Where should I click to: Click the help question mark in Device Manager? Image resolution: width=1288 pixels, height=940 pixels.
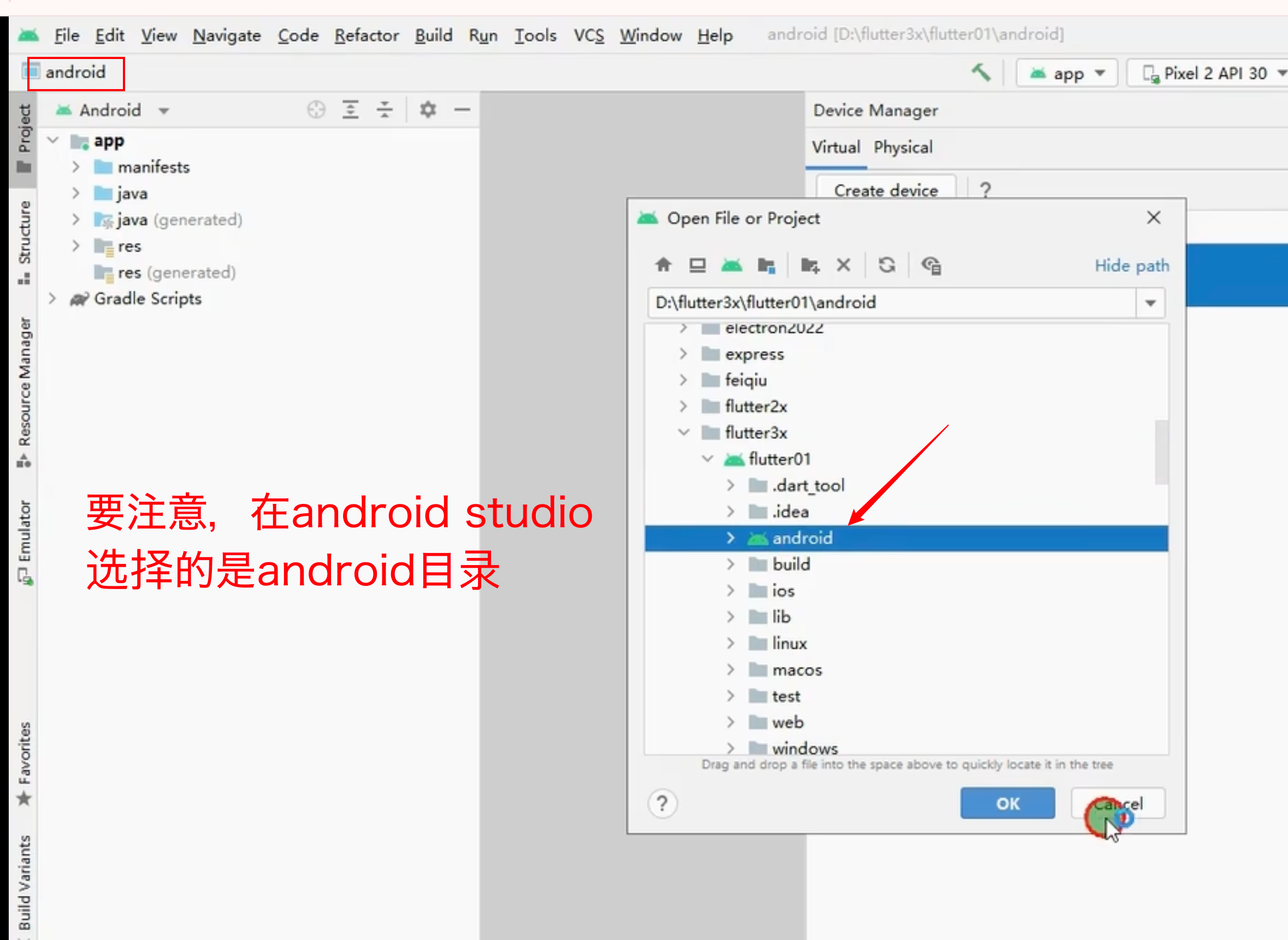[985, 190]
